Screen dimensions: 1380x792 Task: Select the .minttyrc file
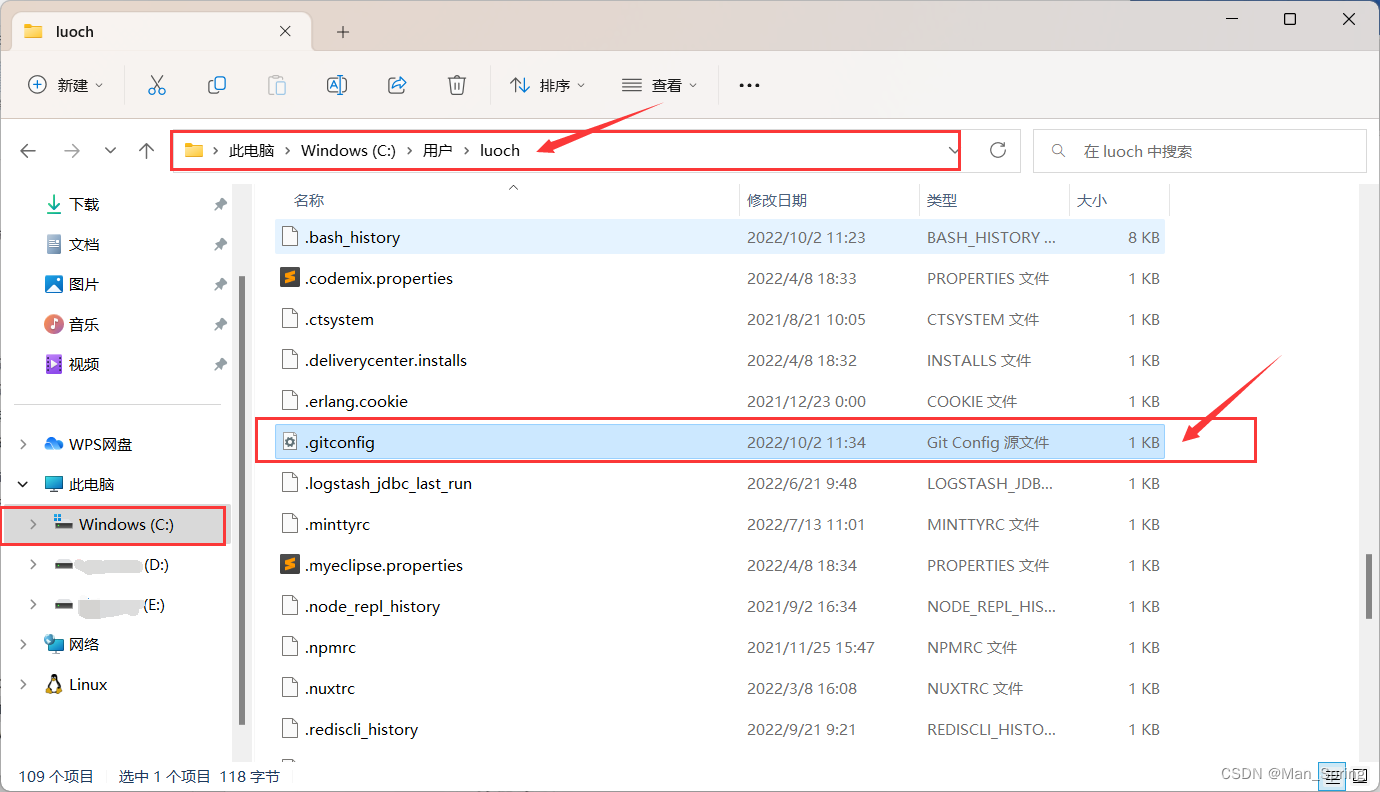click(x=720, y=524)
